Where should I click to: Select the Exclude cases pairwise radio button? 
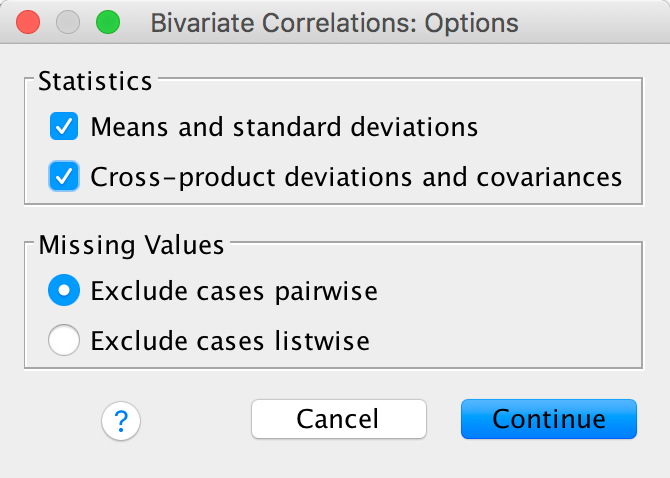(x=65, y=291)
